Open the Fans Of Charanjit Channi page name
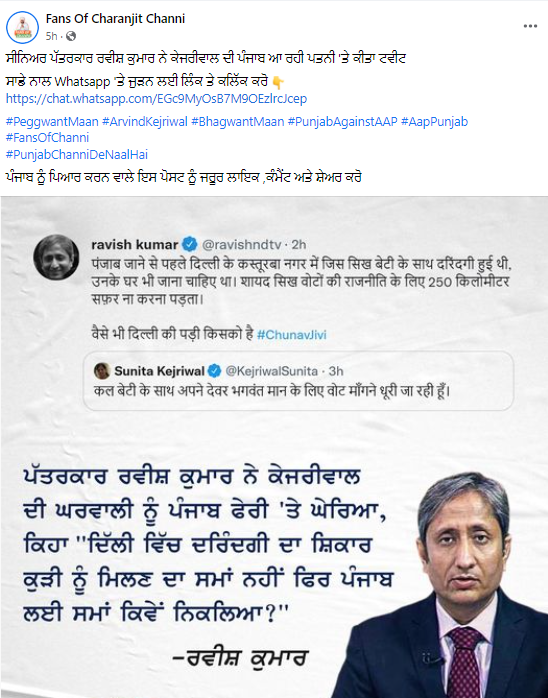The width and height of the screenshot is (548, 698). [x=115, y=19]
